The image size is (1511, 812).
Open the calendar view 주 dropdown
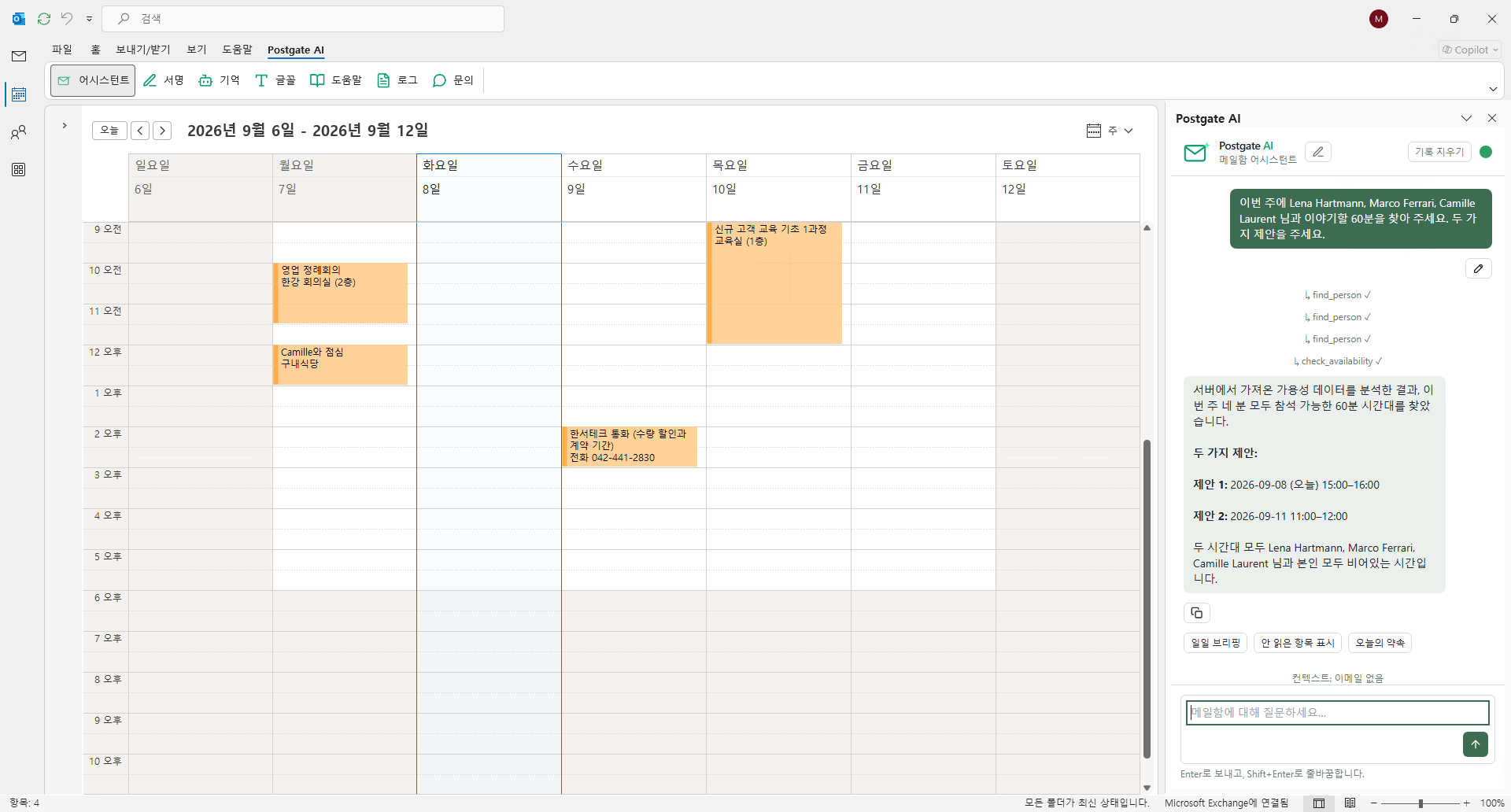coord(1110,131)
